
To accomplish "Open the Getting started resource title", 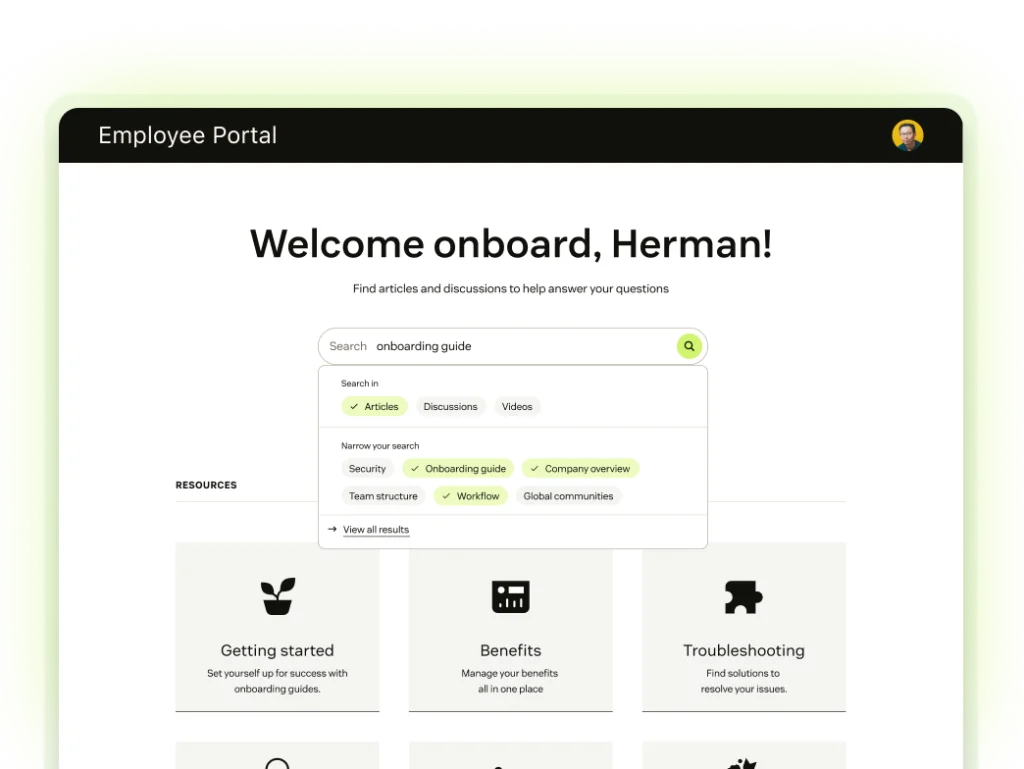I will pyautogui.click(x=277, y=650).
